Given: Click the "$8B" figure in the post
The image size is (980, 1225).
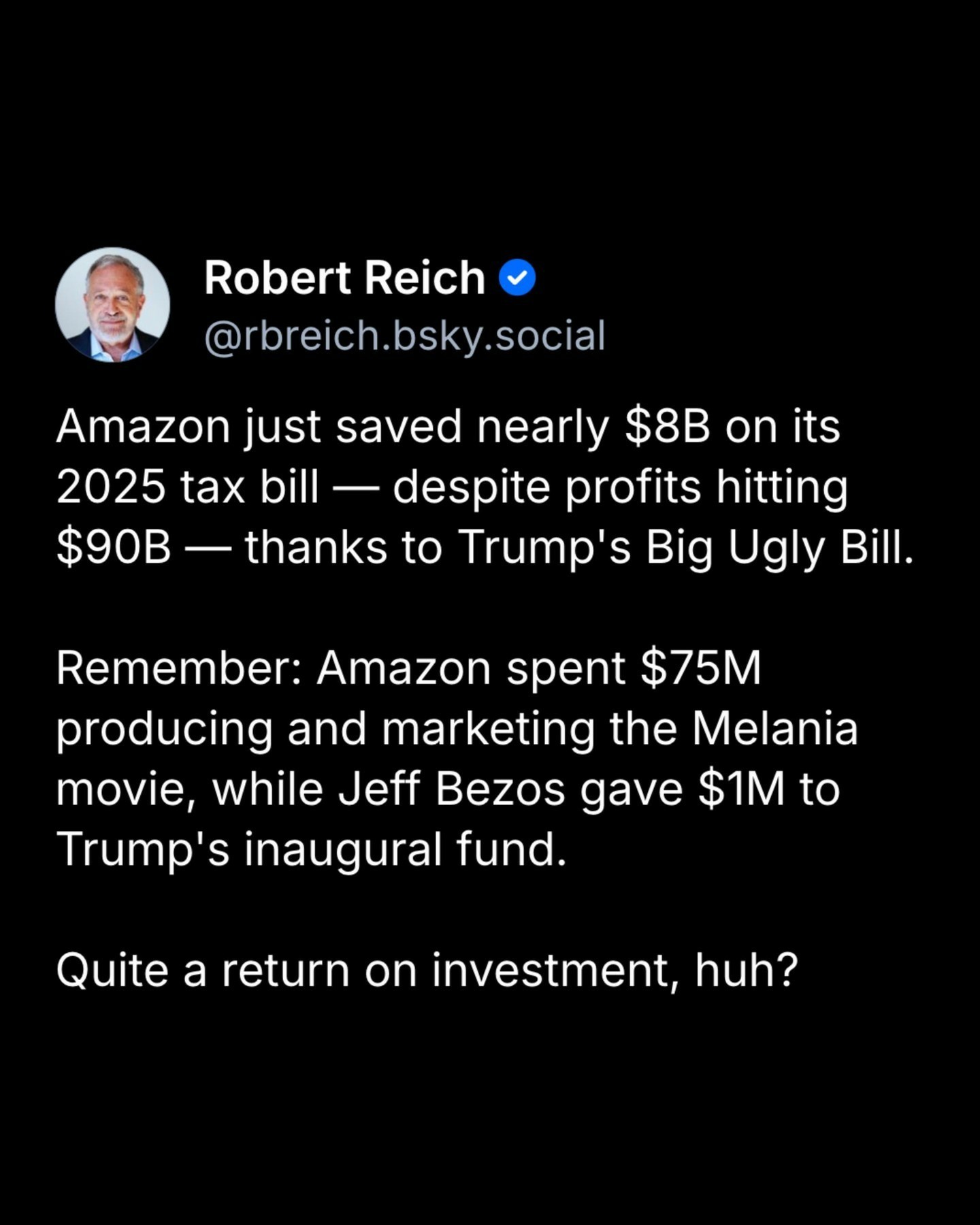Looking at the screenshot, I should point(667,427).
